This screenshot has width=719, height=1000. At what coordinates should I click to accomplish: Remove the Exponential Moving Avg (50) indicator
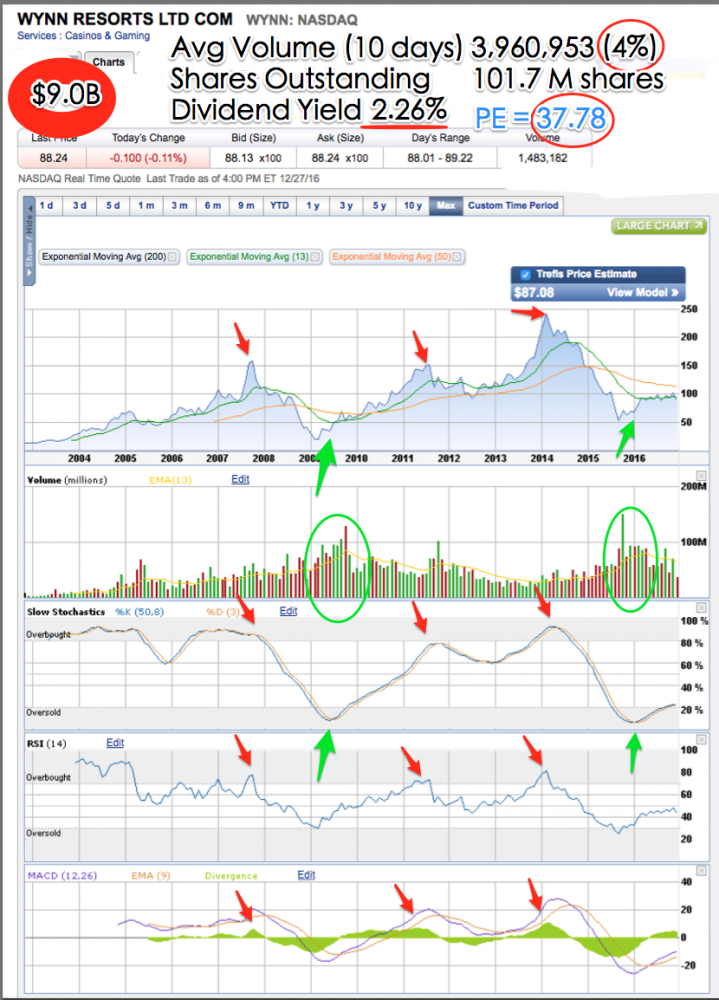[x=456, y=257]
